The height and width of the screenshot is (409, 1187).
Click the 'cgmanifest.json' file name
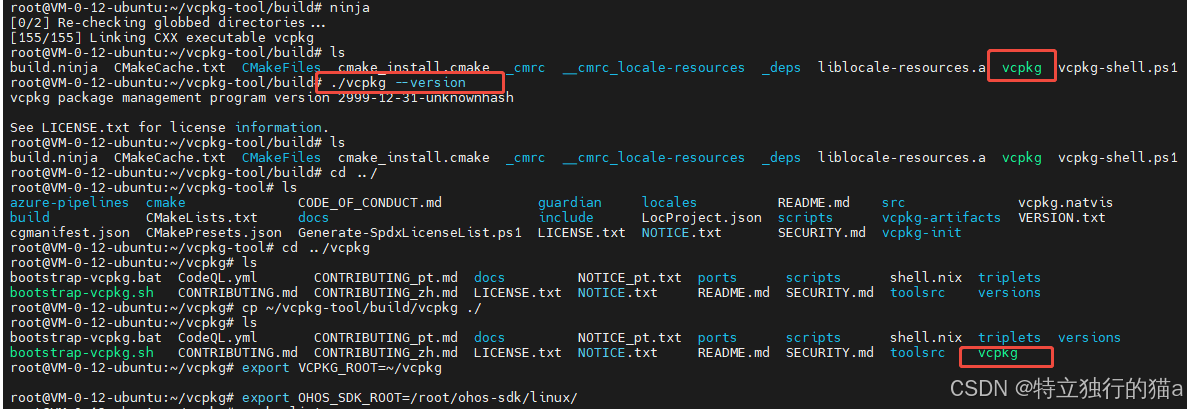[x=70, y=233]
